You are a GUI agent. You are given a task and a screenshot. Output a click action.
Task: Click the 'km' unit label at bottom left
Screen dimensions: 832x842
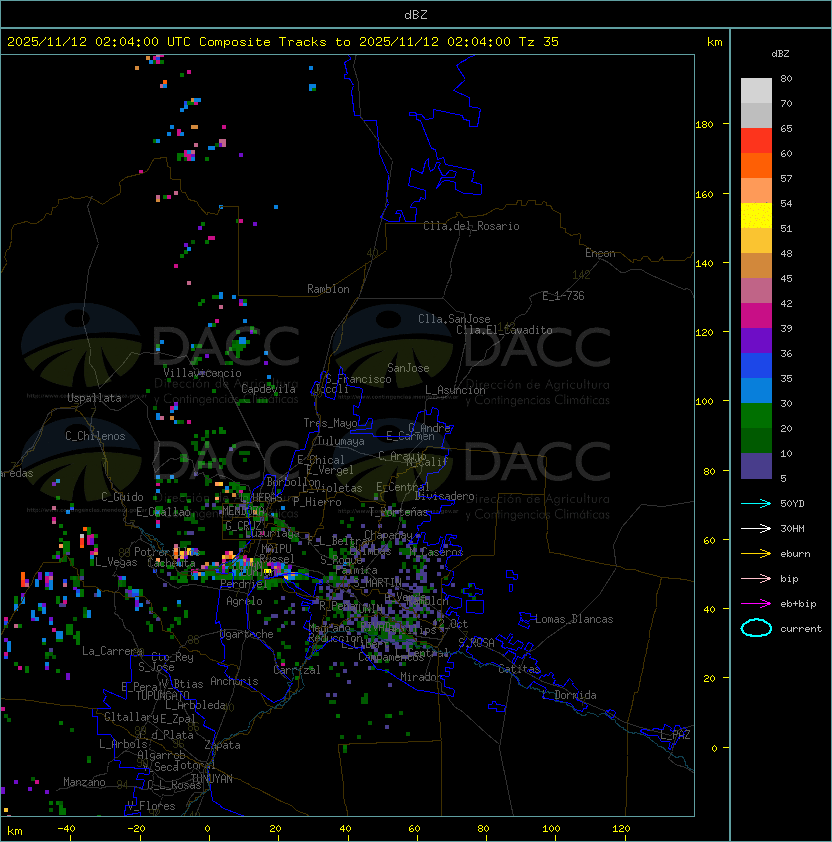coord(15,831)
